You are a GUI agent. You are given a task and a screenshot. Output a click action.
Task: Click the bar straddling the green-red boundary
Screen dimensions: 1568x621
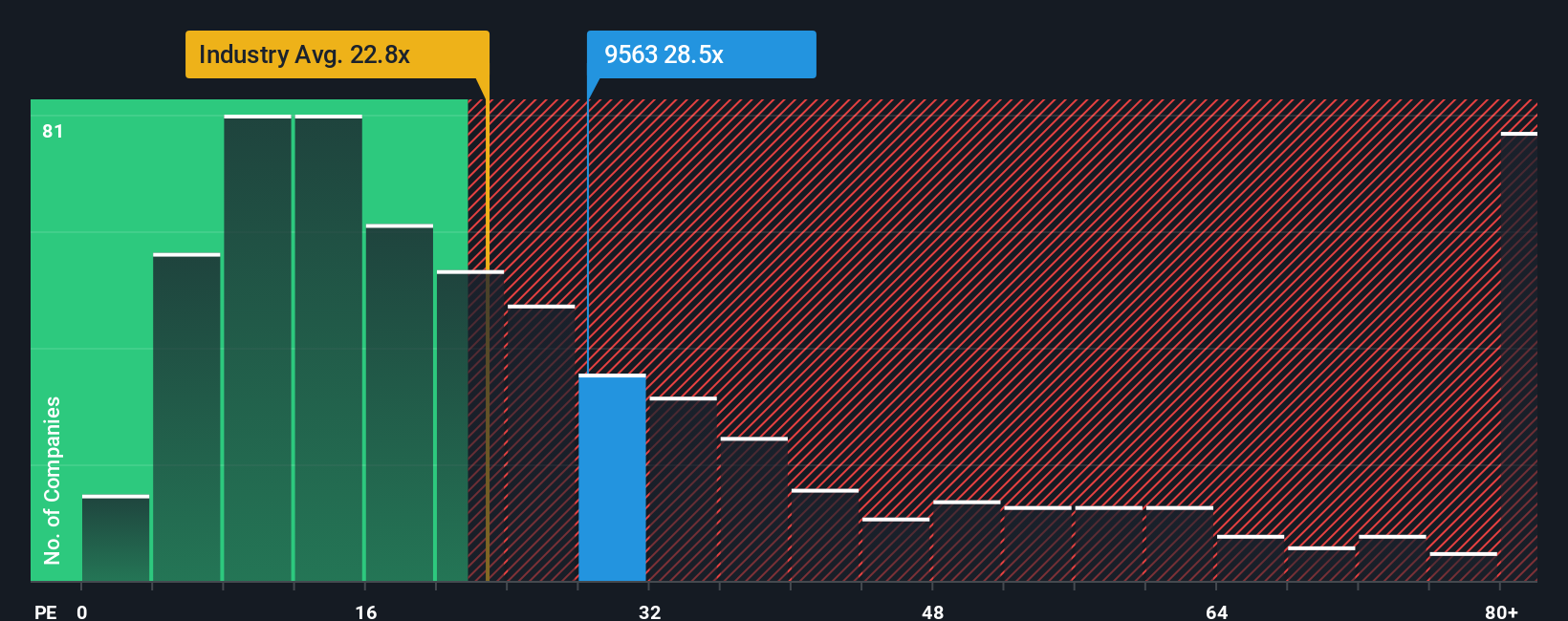coord(470,426)
